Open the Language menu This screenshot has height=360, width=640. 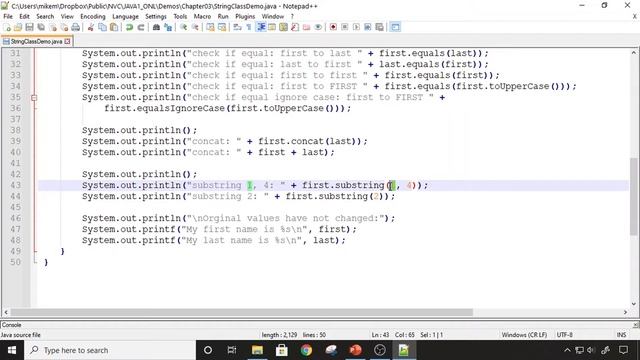[125, 16]
